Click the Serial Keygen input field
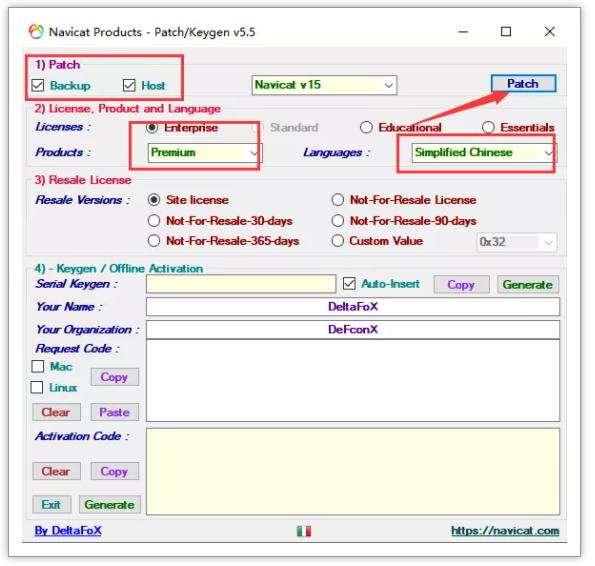This screenshot has height=566, width=595. (241, 284)
